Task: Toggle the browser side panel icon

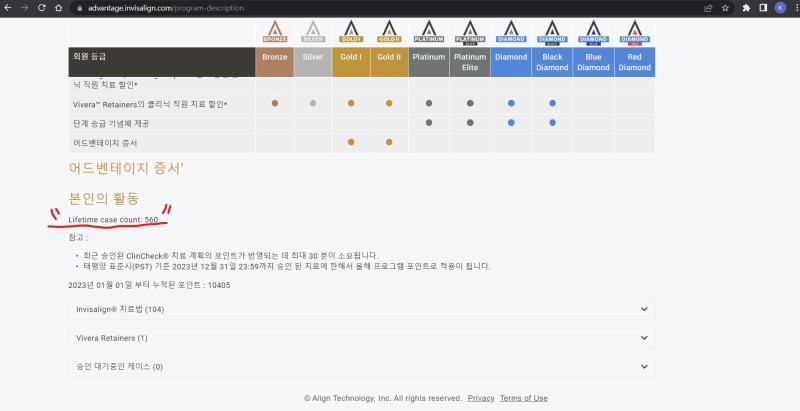Action: tap(763, 8)
